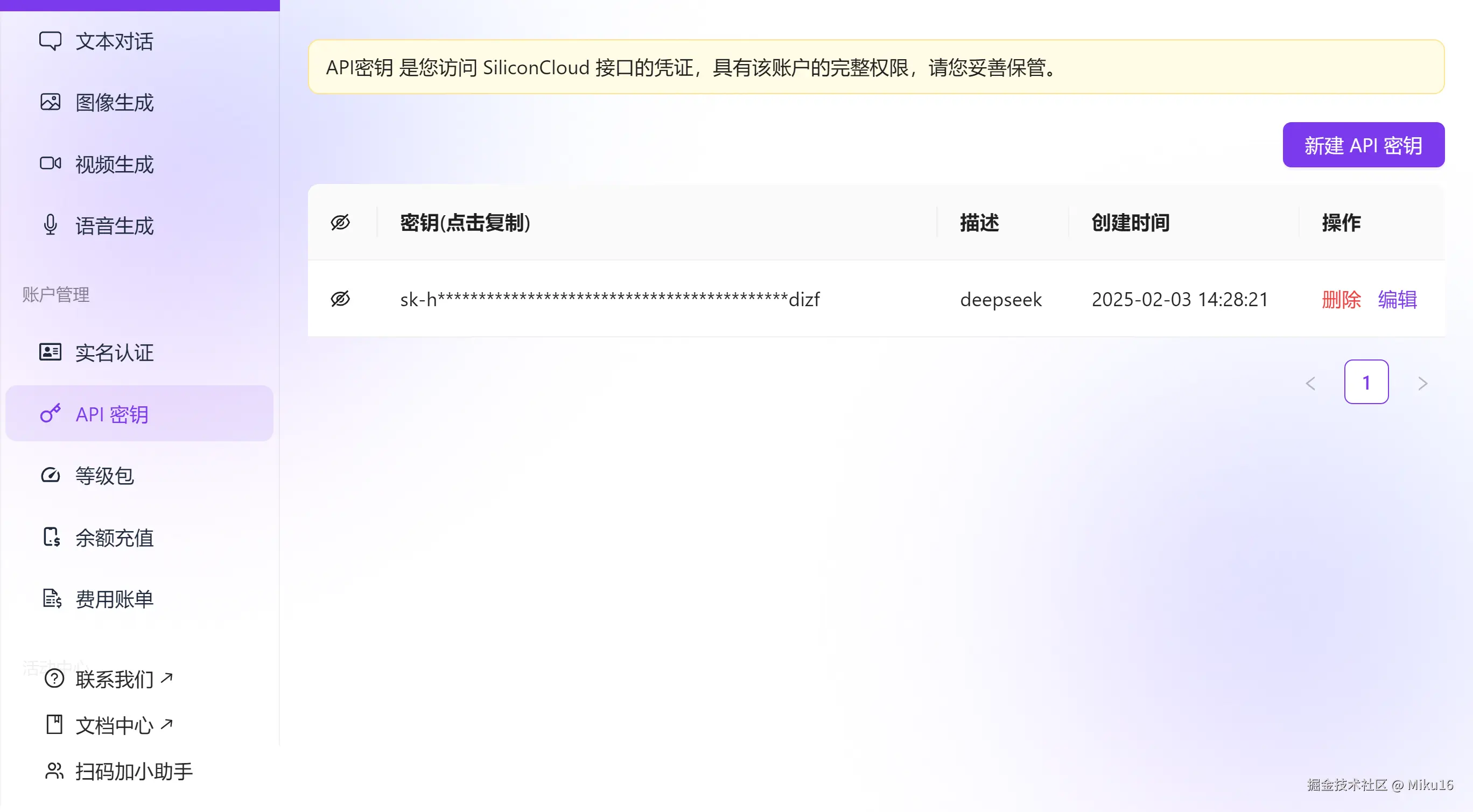Click the microphone voice generation icon

[x=50, y=225]
